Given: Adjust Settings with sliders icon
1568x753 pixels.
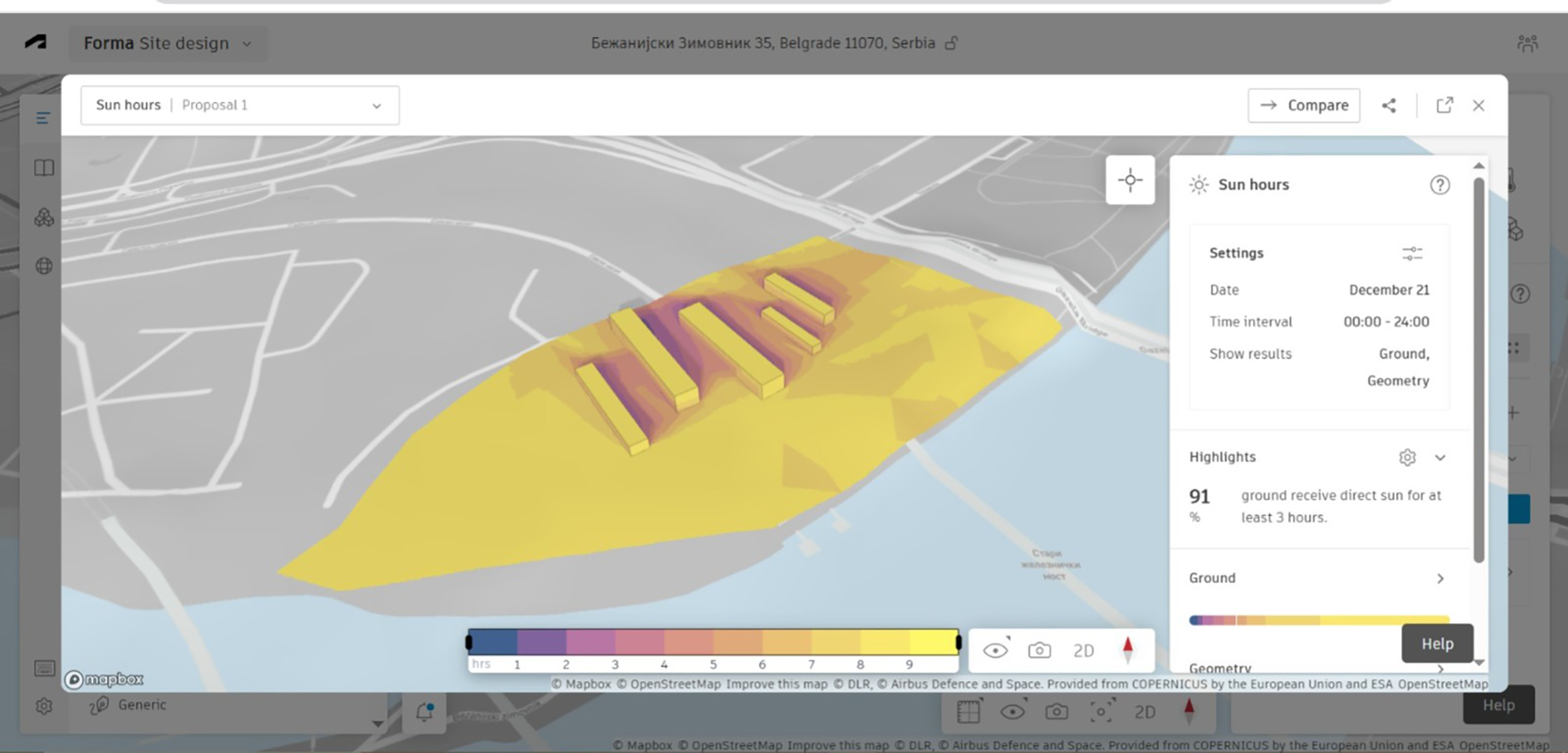Looking at the screenshot, I should click(x=1412, y=253).
